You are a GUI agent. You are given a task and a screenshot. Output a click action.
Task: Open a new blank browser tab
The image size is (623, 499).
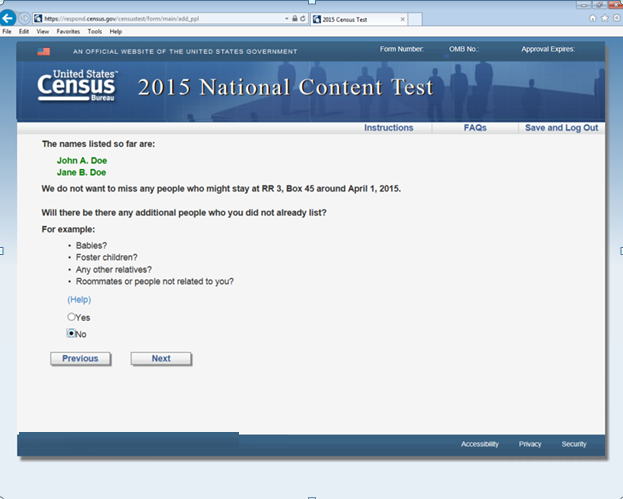pyautogui.click(x=415, y=19)
